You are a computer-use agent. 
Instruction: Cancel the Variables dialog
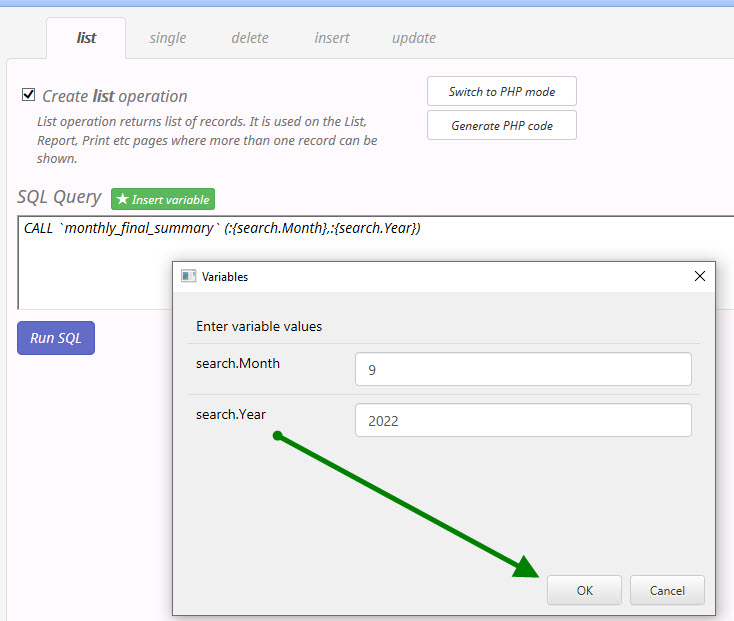coord(667,590)
